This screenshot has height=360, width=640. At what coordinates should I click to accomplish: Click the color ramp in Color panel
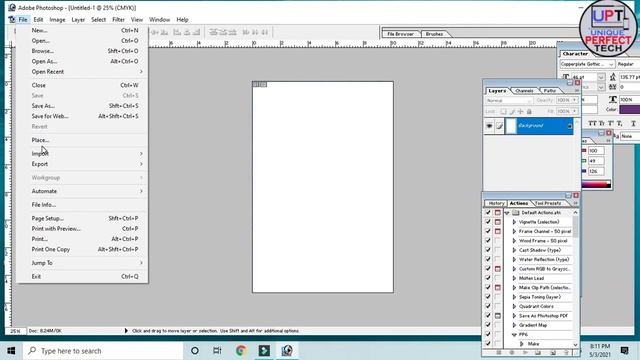click(596, 184)
